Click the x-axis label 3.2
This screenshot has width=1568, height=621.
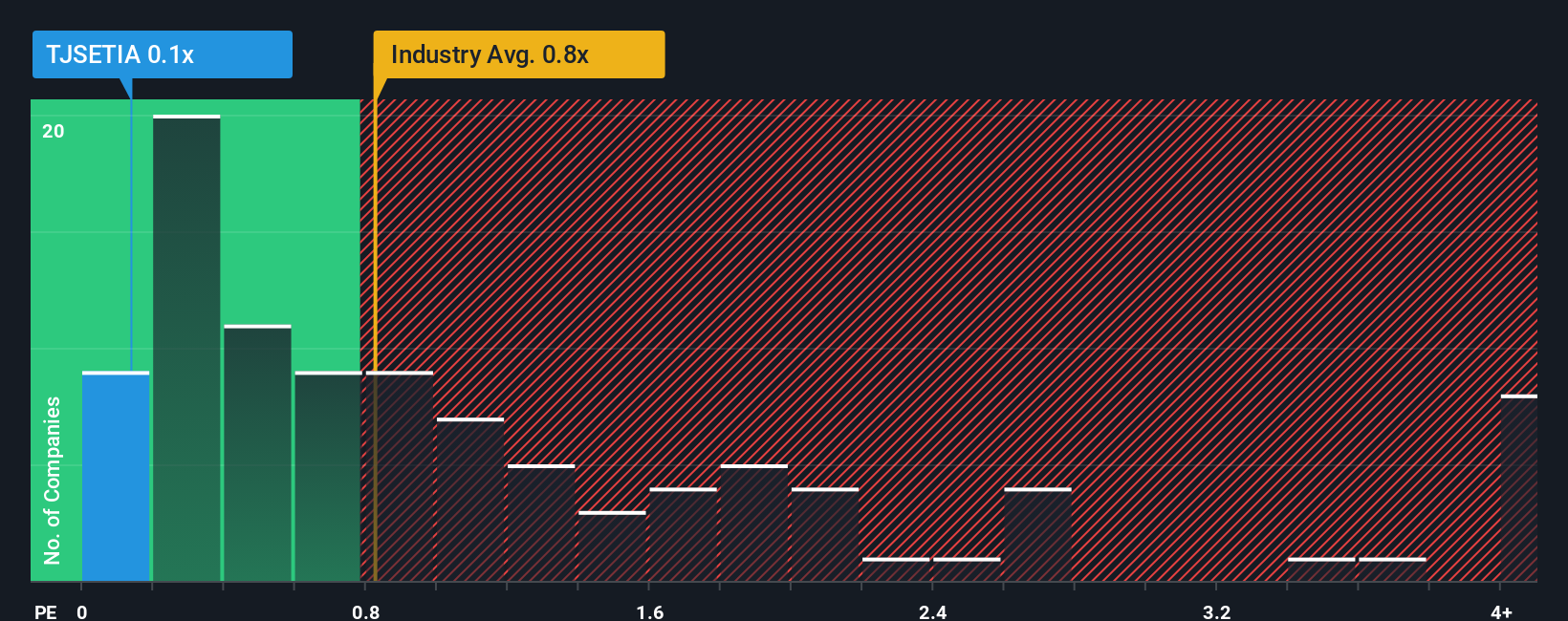click(1216, 611)
